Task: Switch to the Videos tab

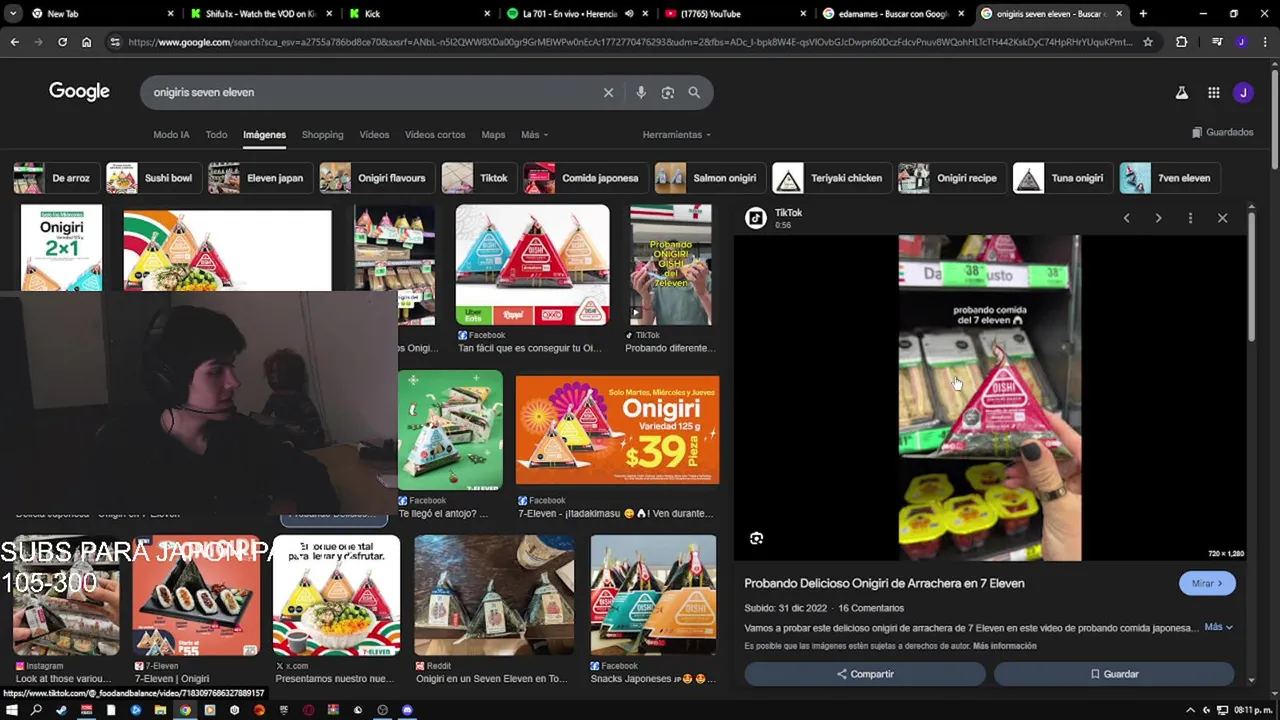Action: [x=374, y=135]
